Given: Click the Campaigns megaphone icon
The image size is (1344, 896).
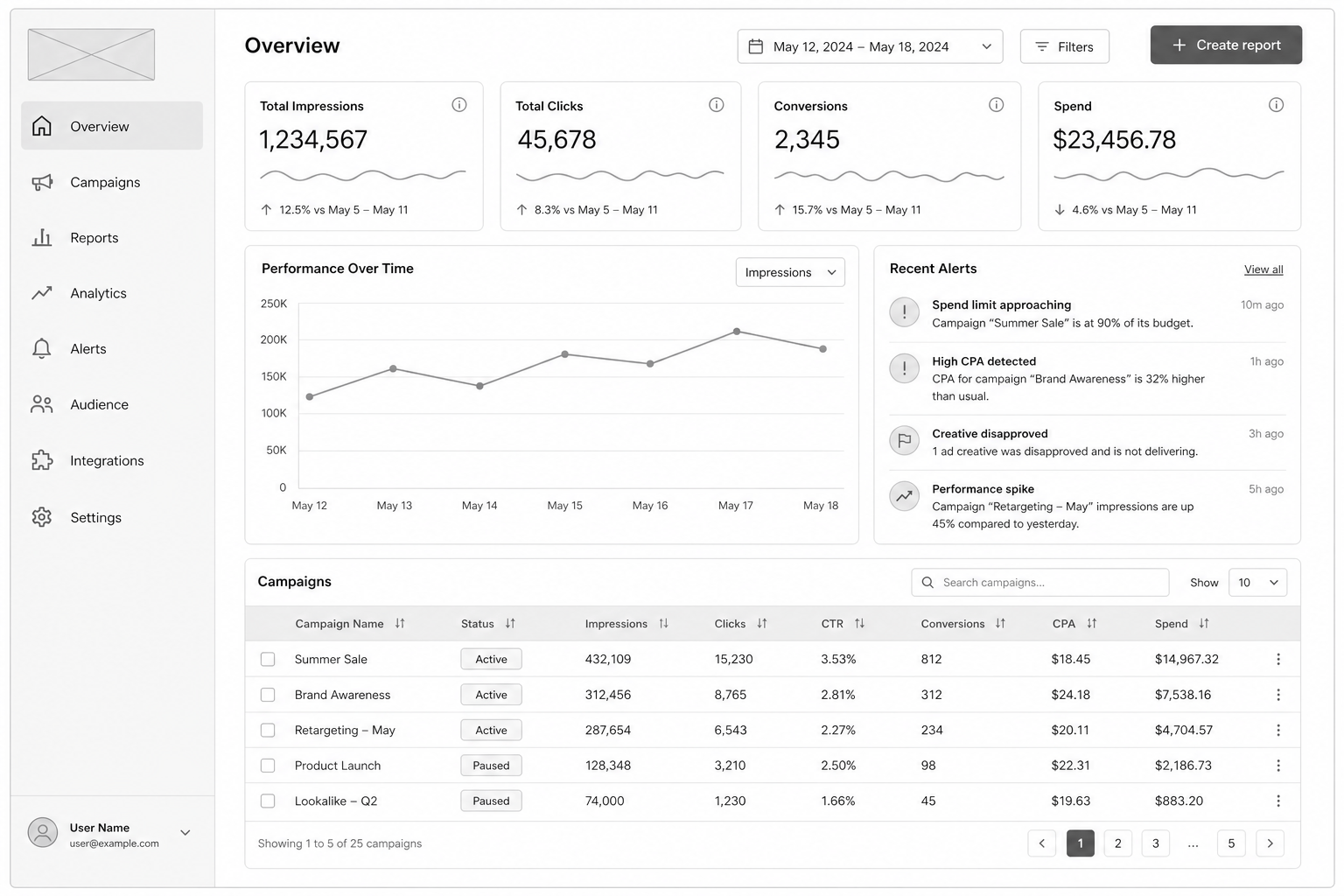Looking at the screenshot, I should click(41, 182).
